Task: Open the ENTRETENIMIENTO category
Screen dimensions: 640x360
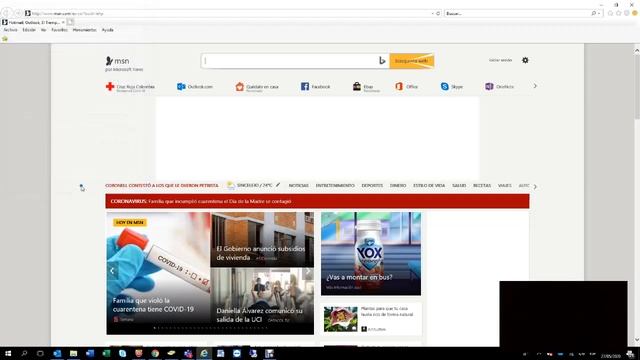Action: pyautogui.click(x=335, y=185)
